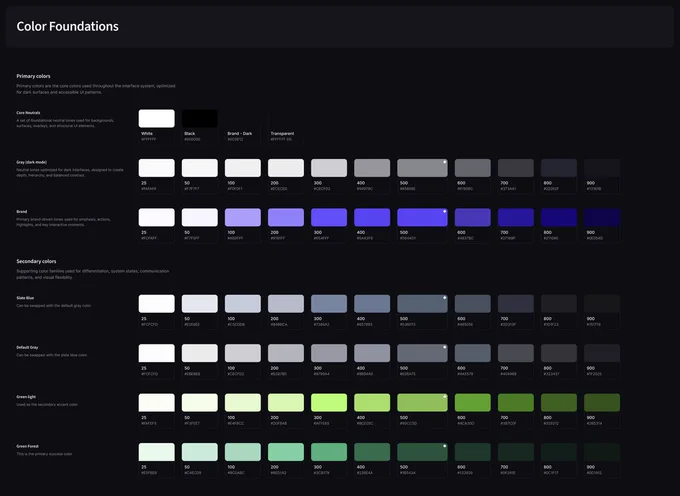Pick the Green Forest 50 swatch
680x496 pixels.
(199, 452)
